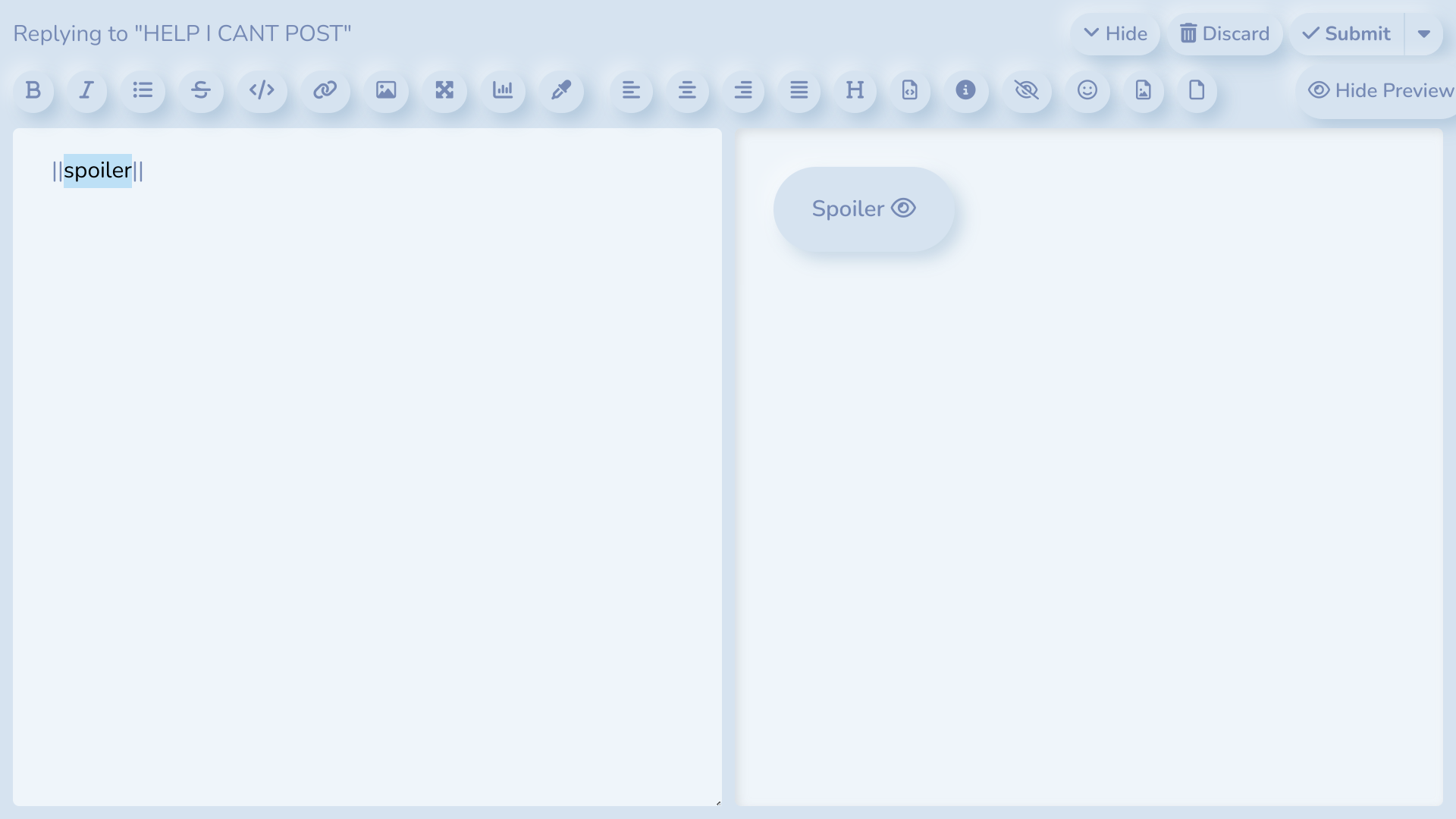Apply italic formatting
This screenshot has width=1456, height=819.
point(86,90)
